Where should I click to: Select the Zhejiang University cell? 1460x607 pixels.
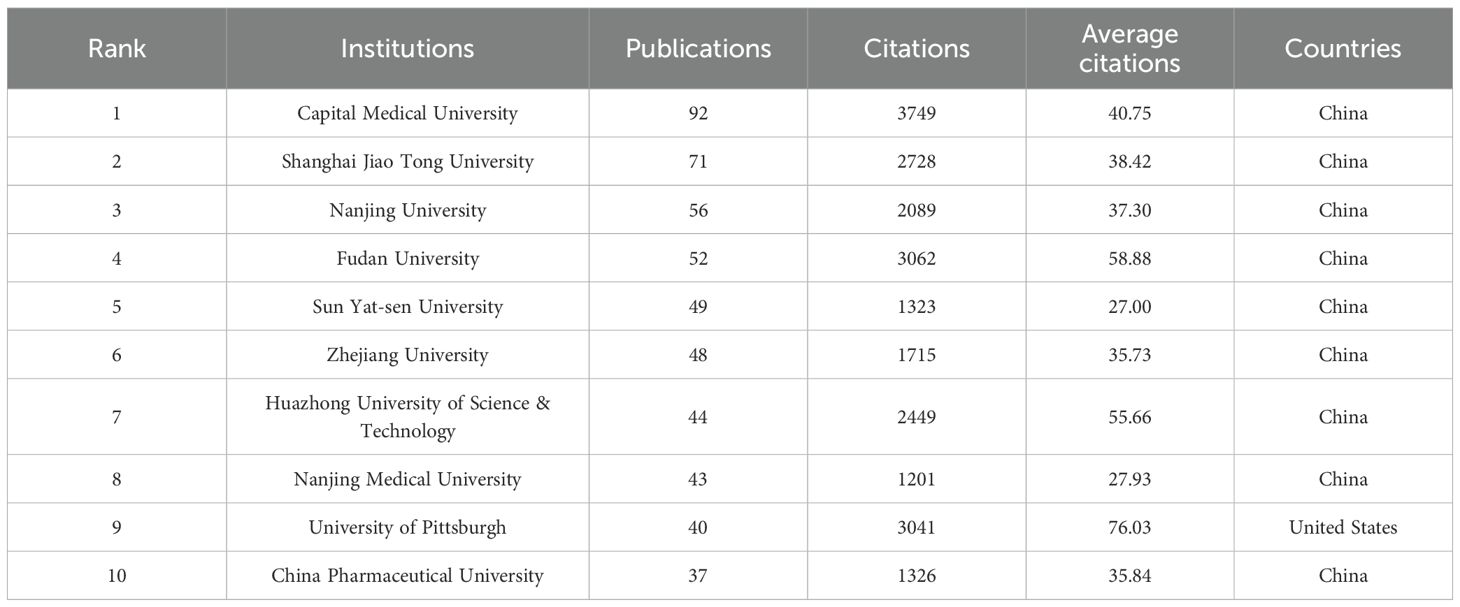407,355
